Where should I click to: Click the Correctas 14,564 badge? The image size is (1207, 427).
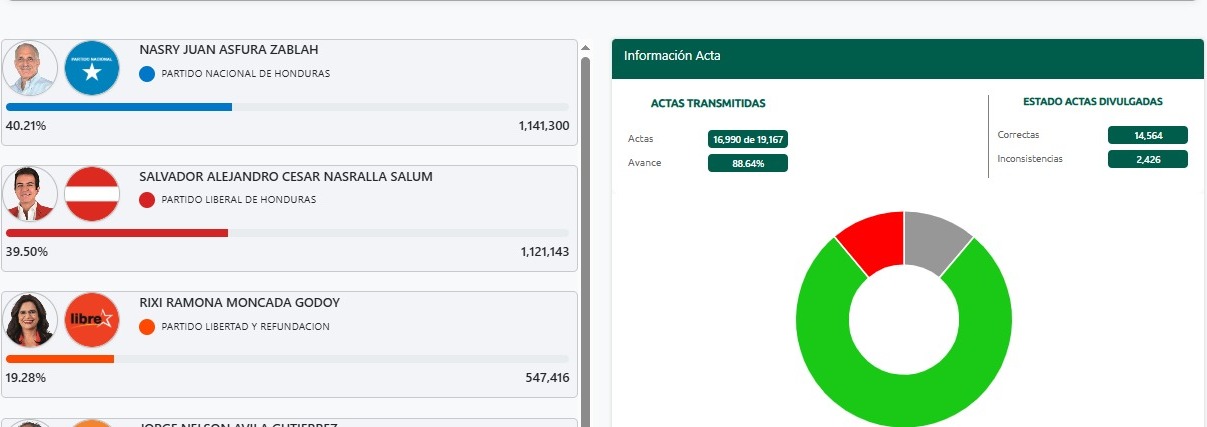tap(1147, 135)
